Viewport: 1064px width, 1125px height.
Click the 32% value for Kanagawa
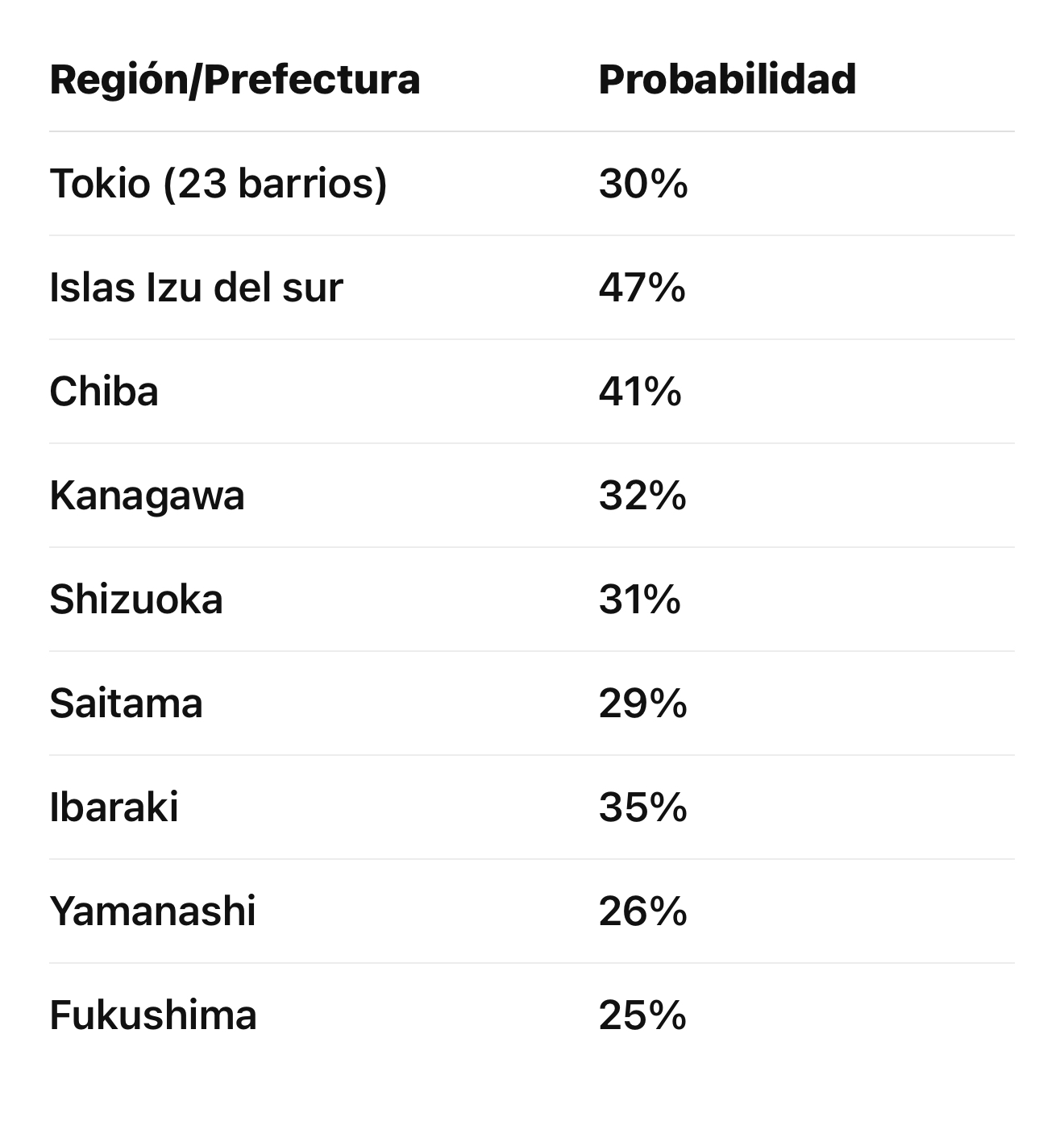coord(642,496)
